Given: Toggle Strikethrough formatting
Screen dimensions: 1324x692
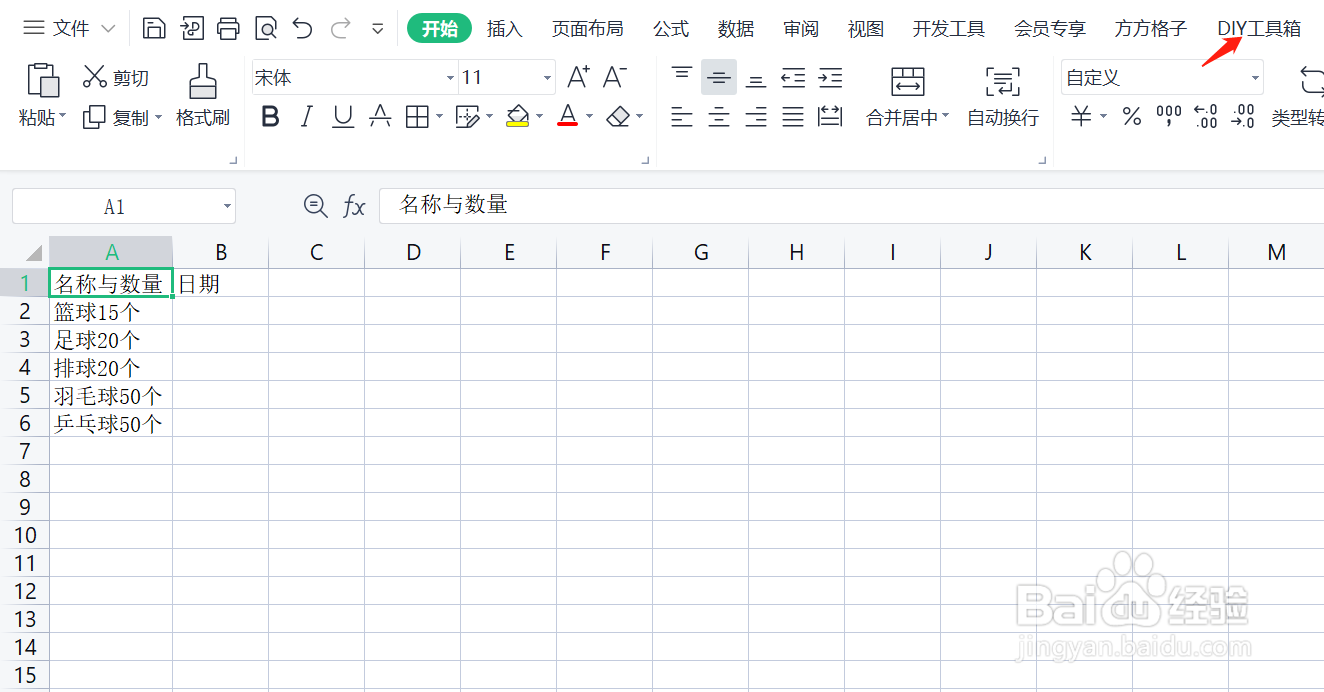Looking at the screenshot, I should [x=380, y=118].
